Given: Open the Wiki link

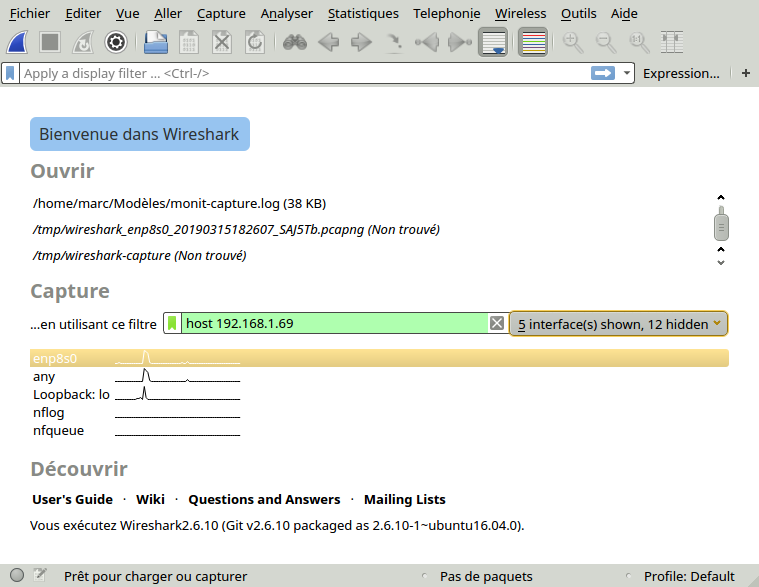Looking at the screenshot, I should pos(150,499).
